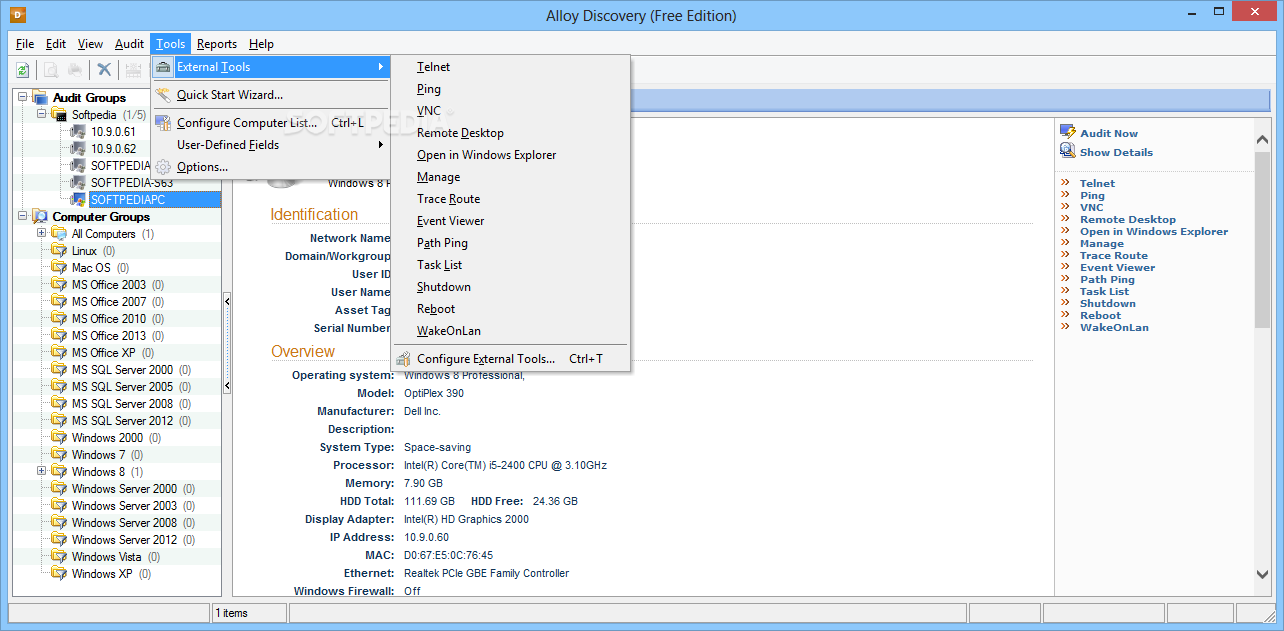The image size is (1284, 631).
Task: Click the Task List link in right panel
Action: tap(1104, 292)
